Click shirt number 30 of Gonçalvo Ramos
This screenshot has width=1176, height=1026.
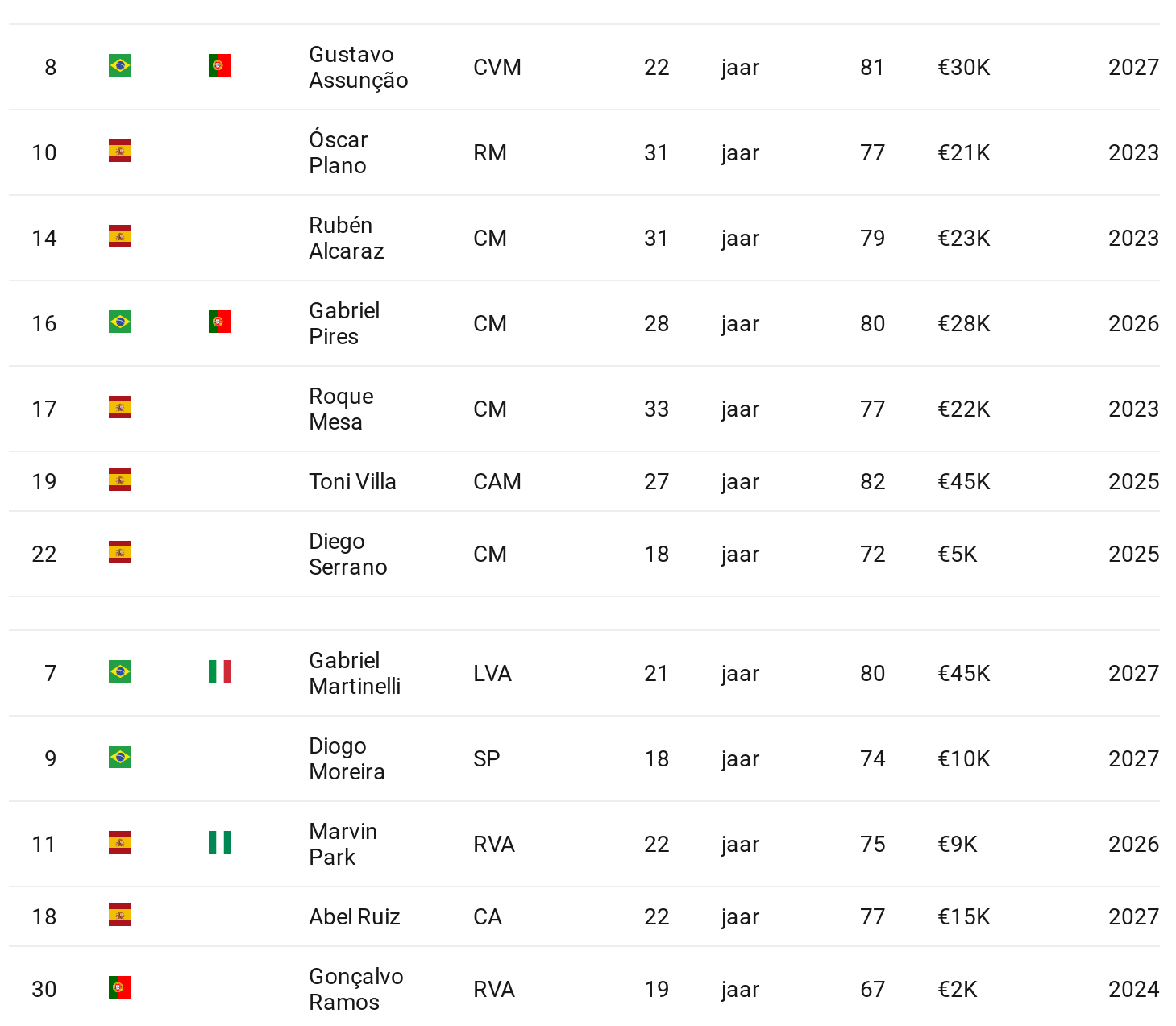coord(44,989)
